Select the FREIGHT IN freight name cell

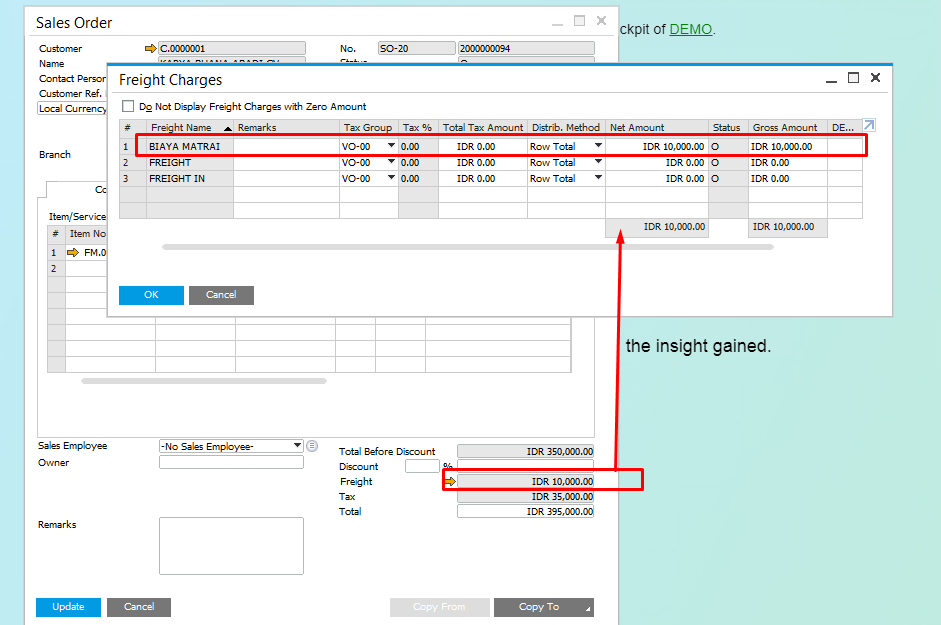coord(190,179)
